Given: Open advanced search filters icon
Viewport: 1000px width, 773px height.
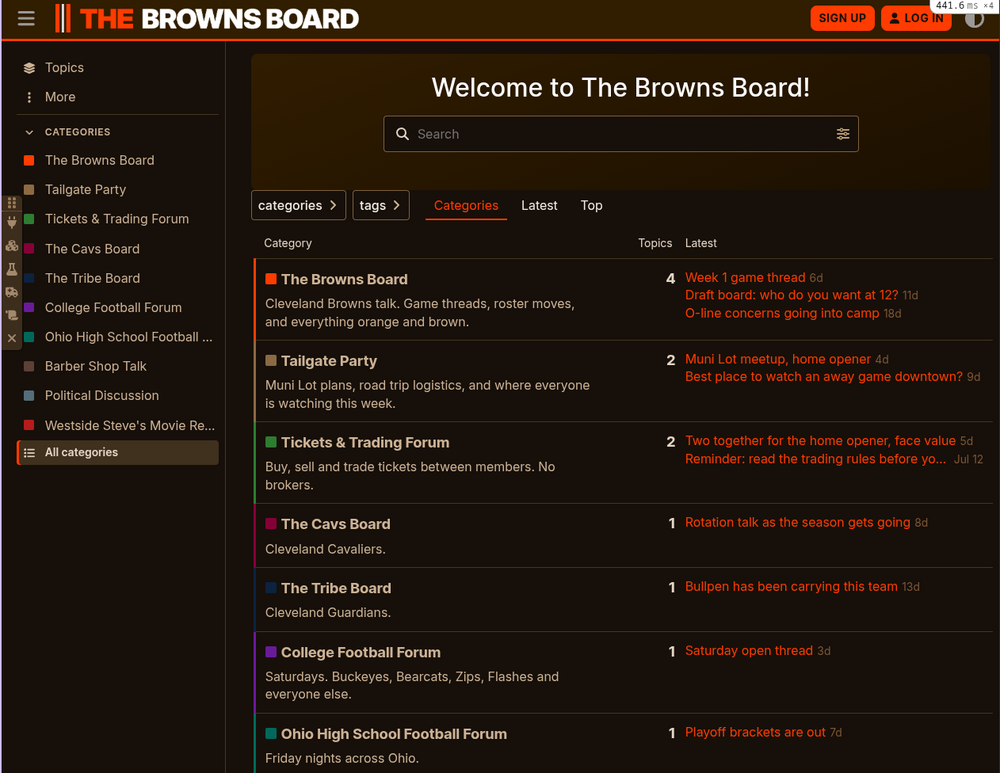Looking at the screenshot, I should [842, 134].
